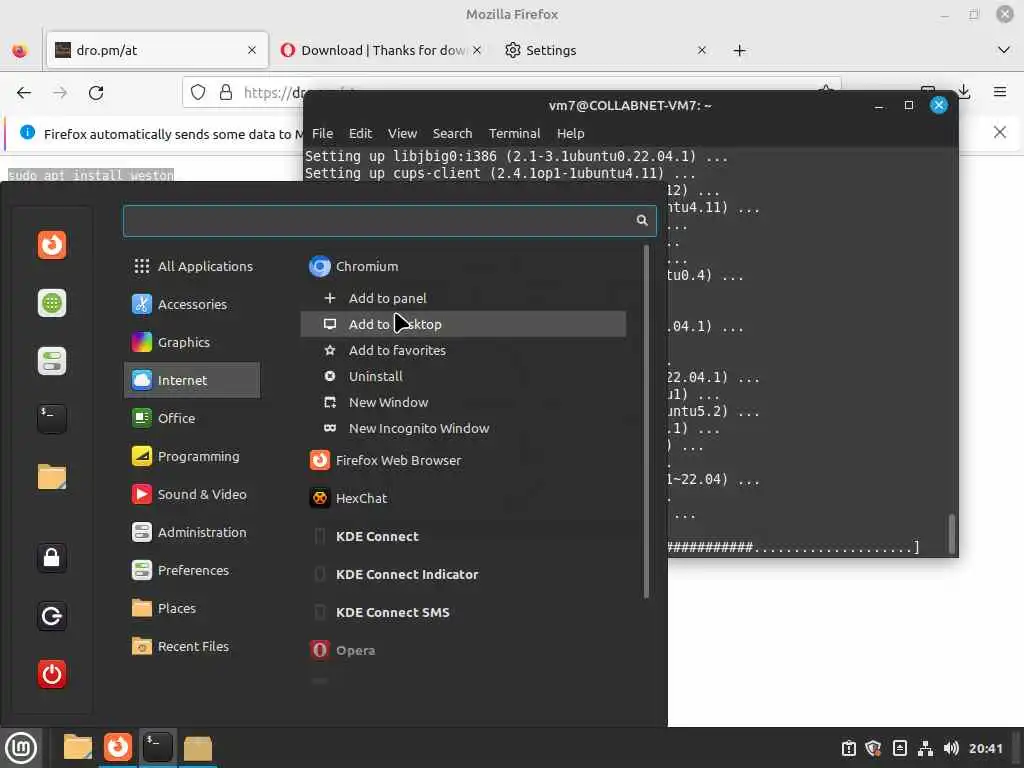
Task: Open System Settings from the favorites sidebar
Action: (x=52, y=361)
